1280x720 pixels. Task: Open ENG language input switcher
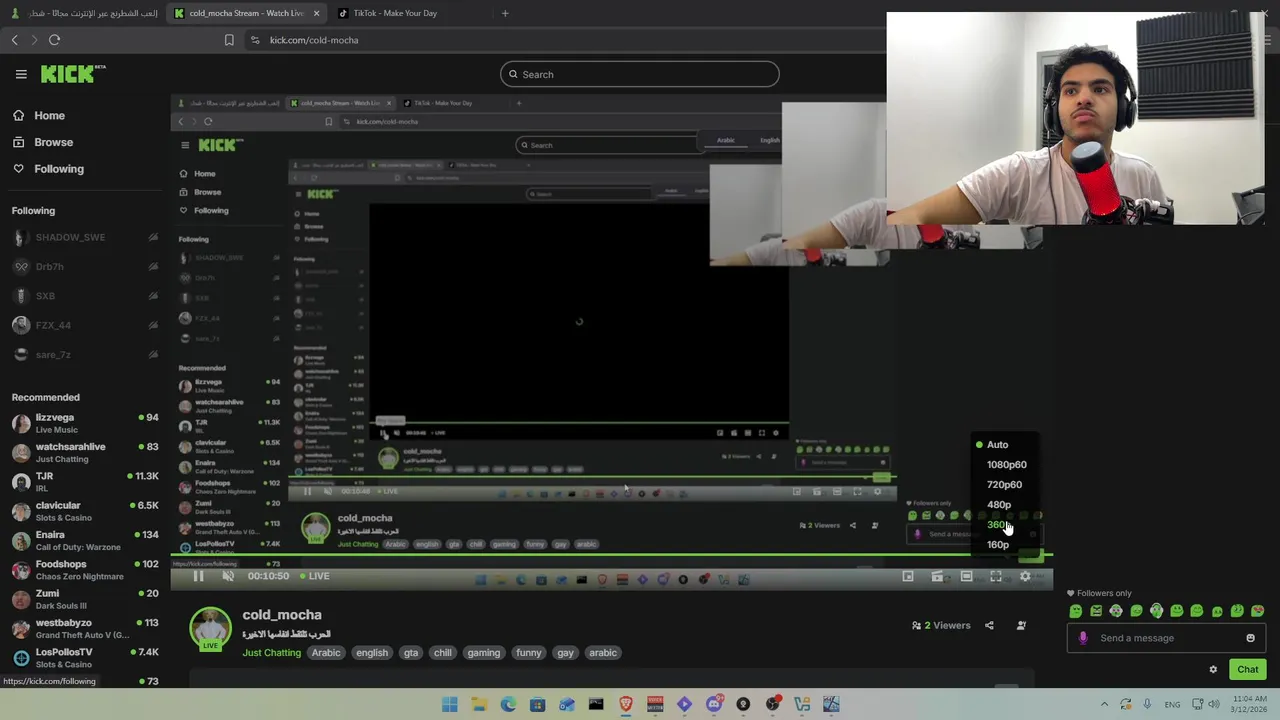click(x=1172, y=705)
